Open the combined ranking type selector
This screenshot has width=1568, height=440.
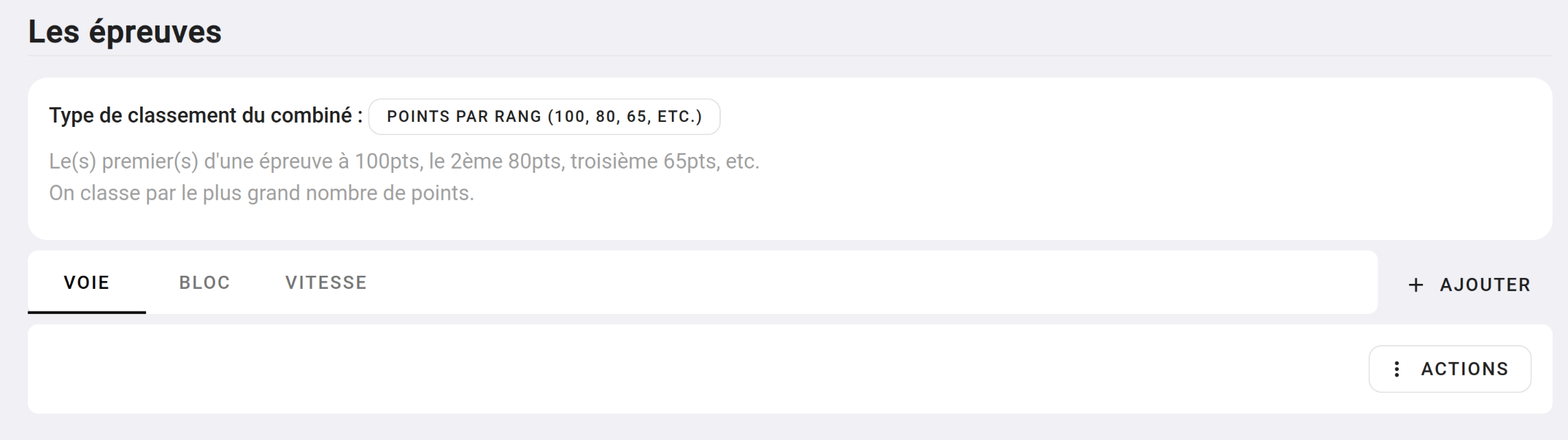click(x=544, y=117)
